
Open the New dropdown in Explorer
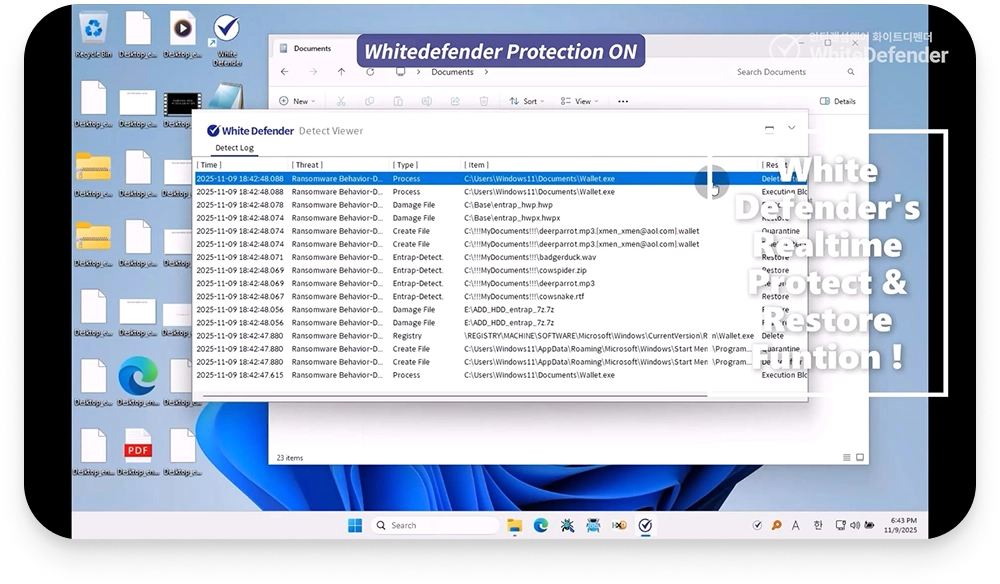(x=300, y=101)
